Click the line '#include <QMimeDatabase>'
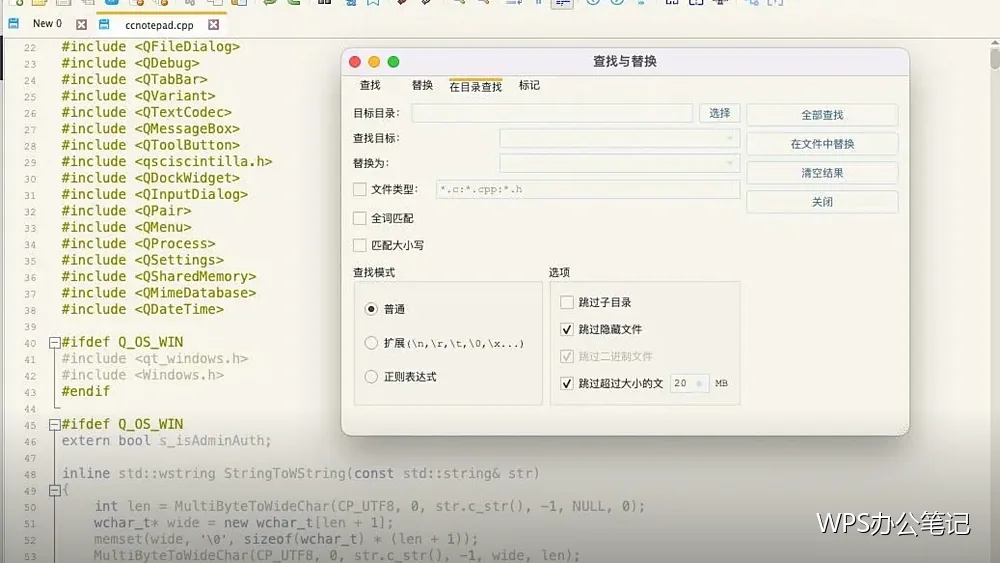The image size is (1000, 563). coord(159,293)
